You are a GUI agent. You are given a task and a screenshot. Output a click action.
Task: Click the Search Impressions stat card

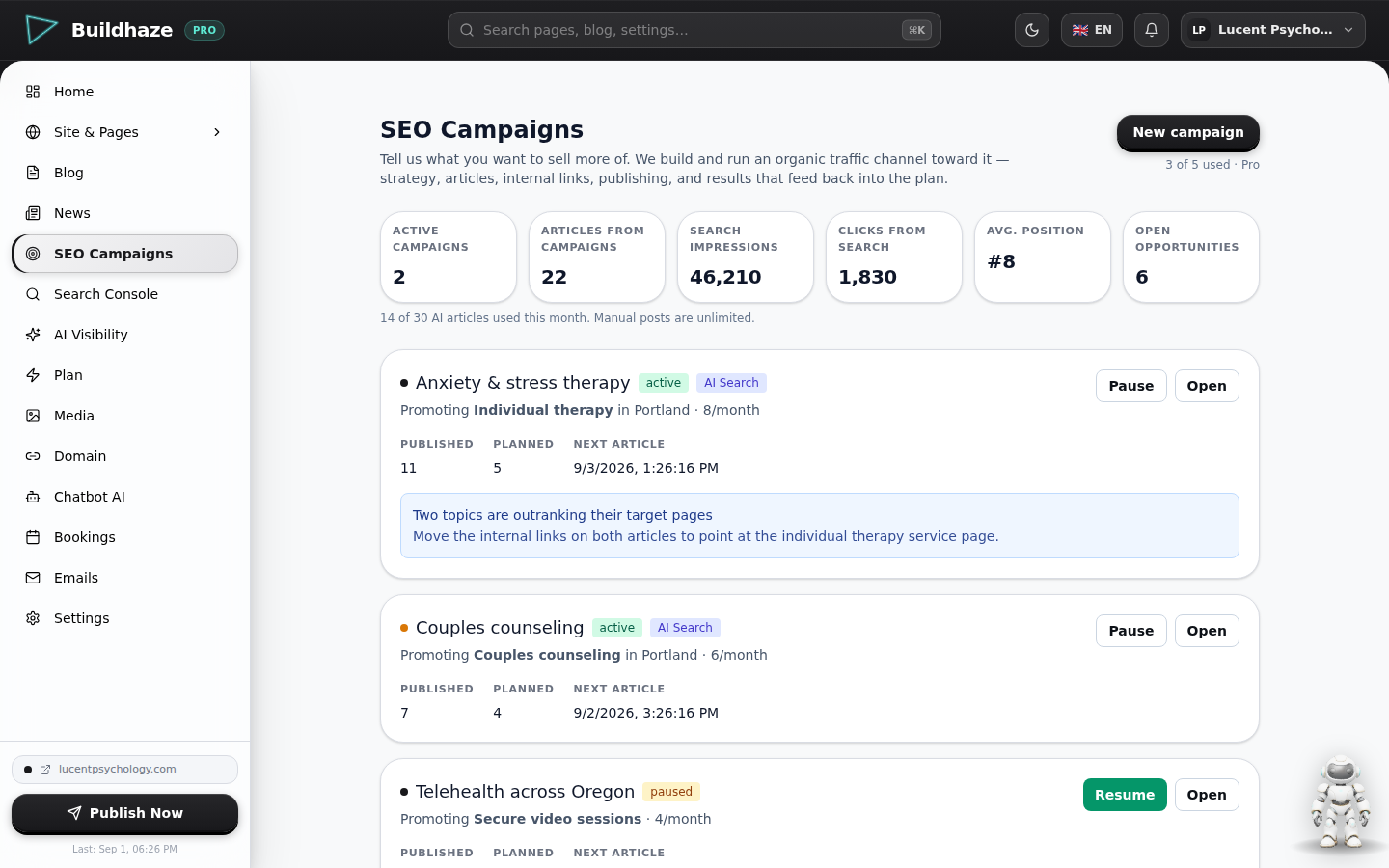746,258
